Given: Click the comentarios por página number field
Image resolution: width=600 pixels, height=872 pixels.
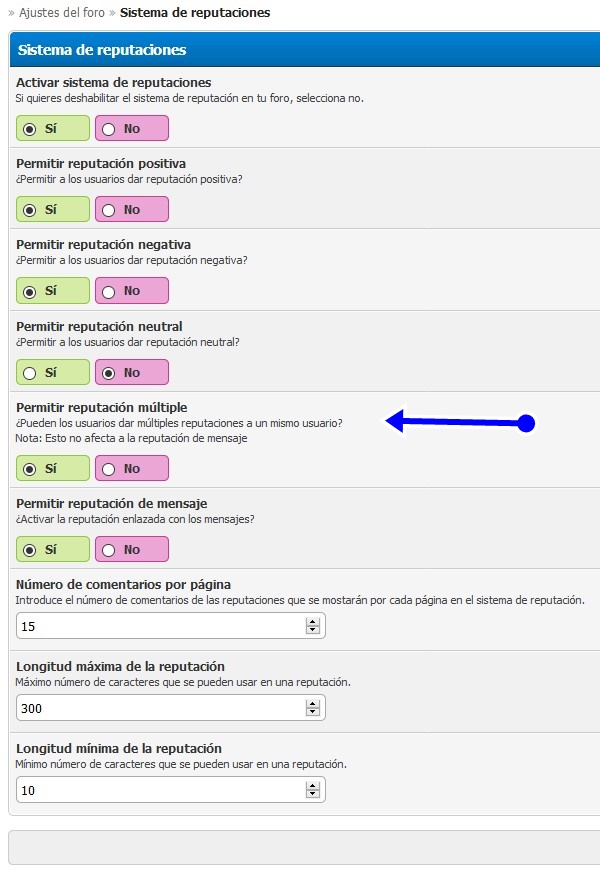Looking at the screenshot, I should [x=160, y=626].
